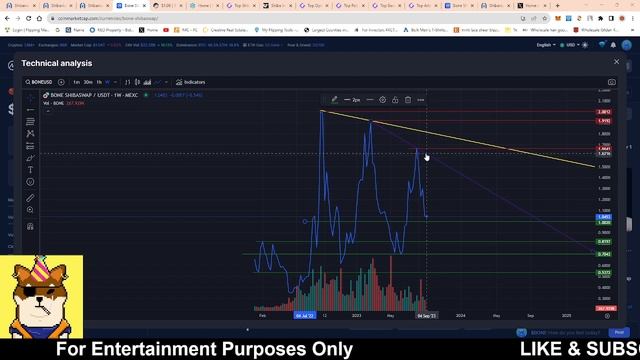Take a chart snapshot with camera icon
Screen dimensions: 640x360
611,82
